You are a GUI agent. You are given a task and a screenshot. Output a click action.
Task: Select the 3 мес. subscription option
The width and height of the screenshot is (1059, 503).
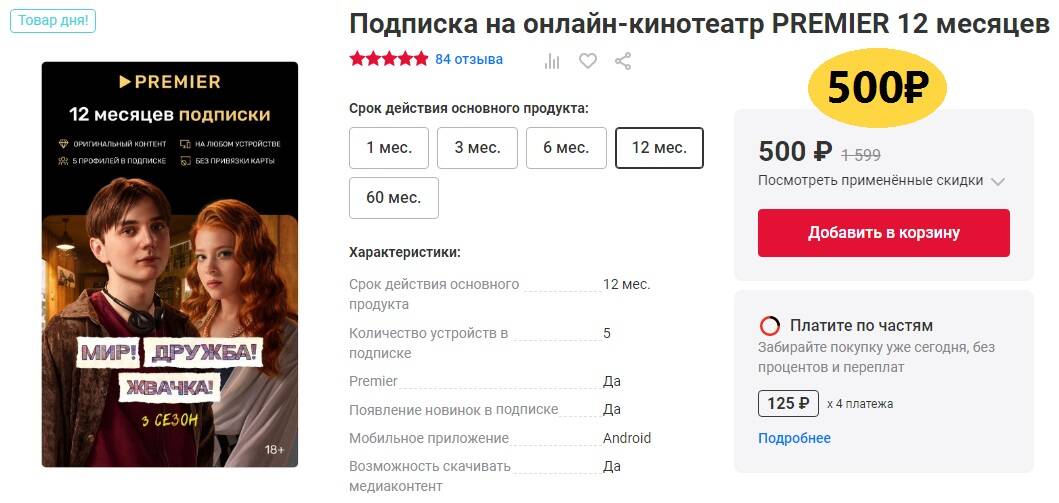pyautogui.click(x=477, y=148)
